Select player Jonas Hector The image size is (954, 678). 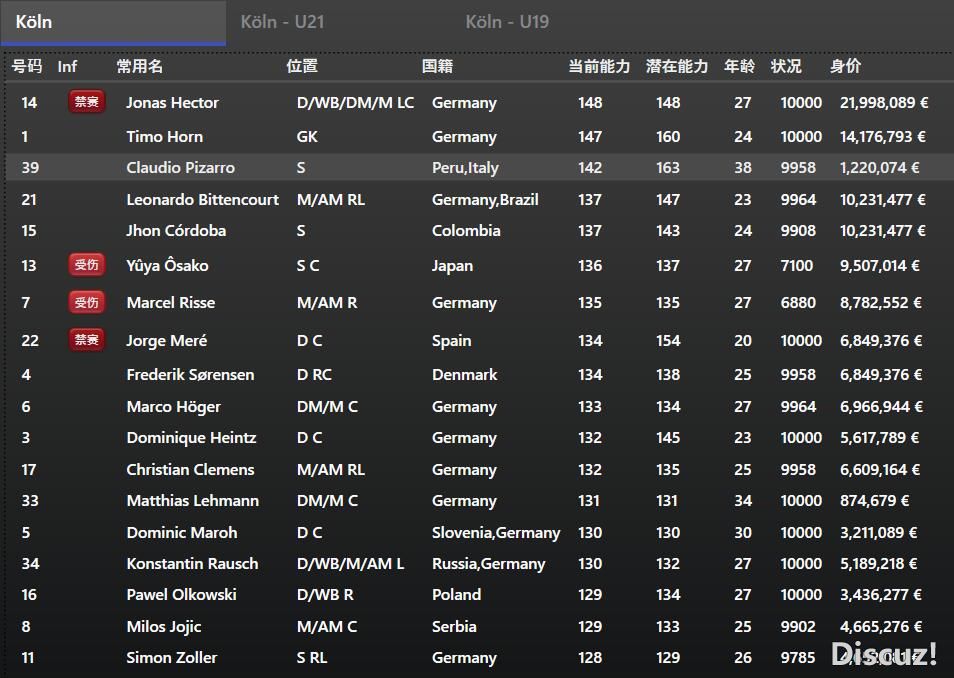[172, 103]
